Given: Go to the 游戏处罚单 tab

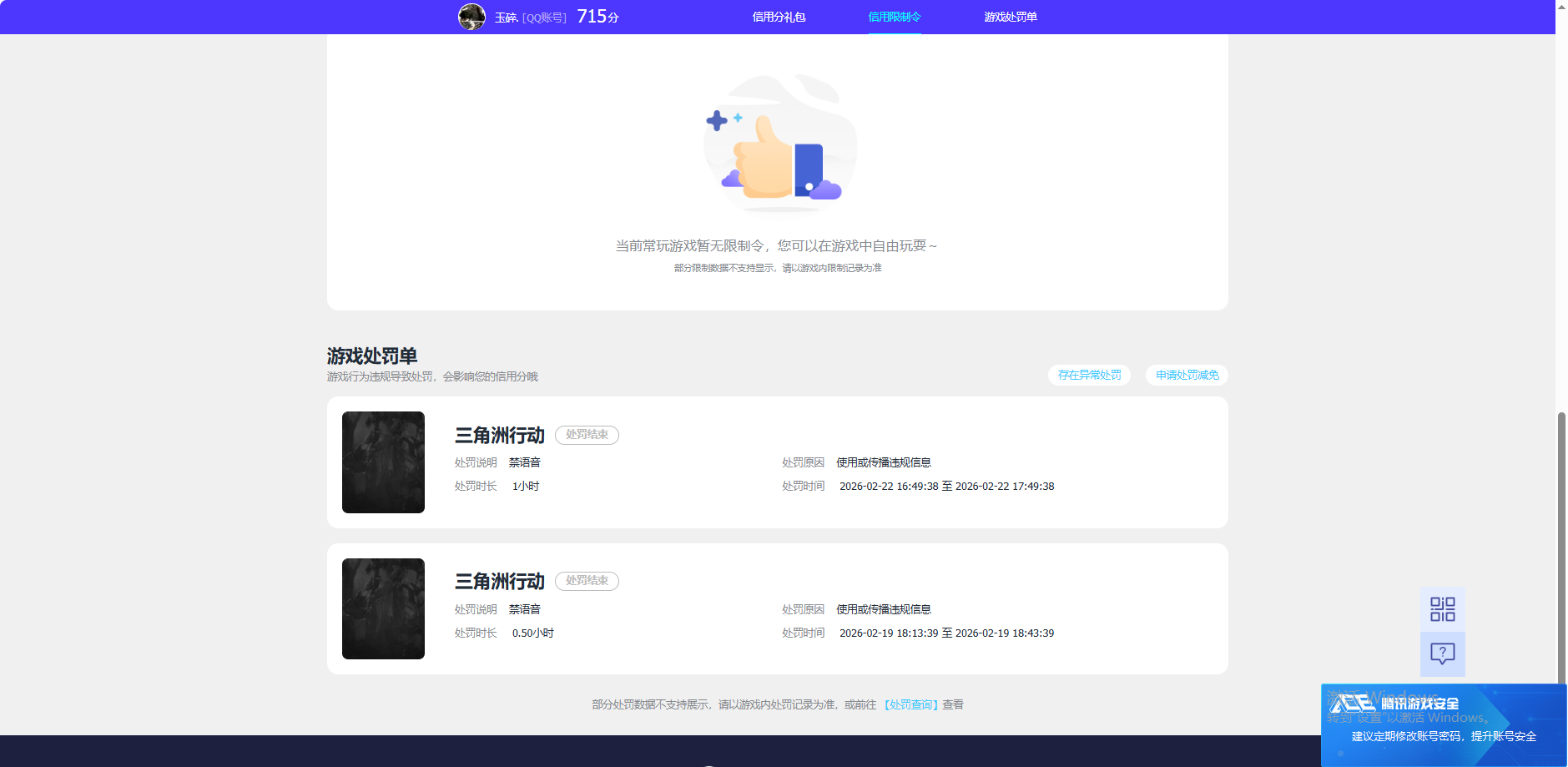Looking at the screenshot, I should pyautogui.click(x=1011, y=17).
